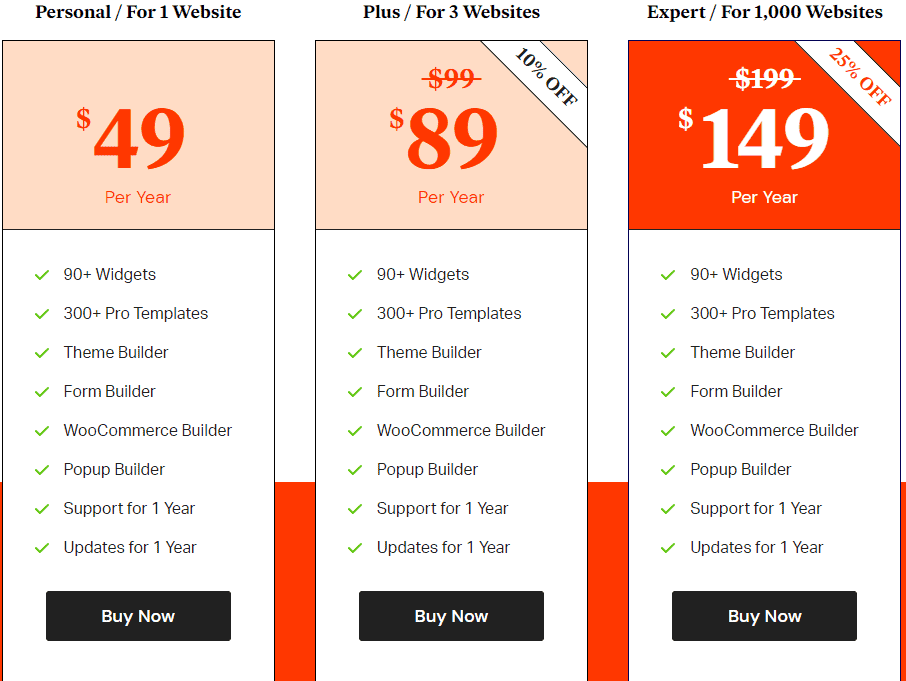This screenshot has height=681, width=906.
Task: Select the $149 Expert price box
Action: tap(764, 135)
